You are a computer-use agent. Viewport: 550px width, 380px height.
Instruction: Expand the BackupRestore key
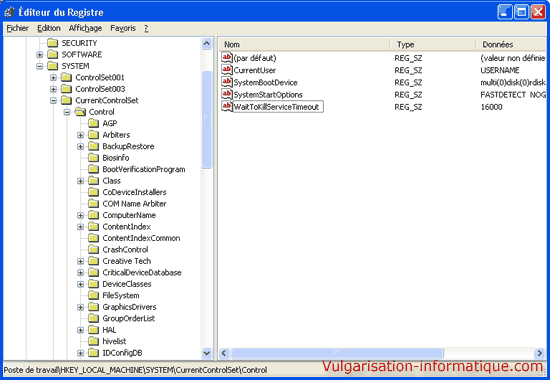click(81, 147)
